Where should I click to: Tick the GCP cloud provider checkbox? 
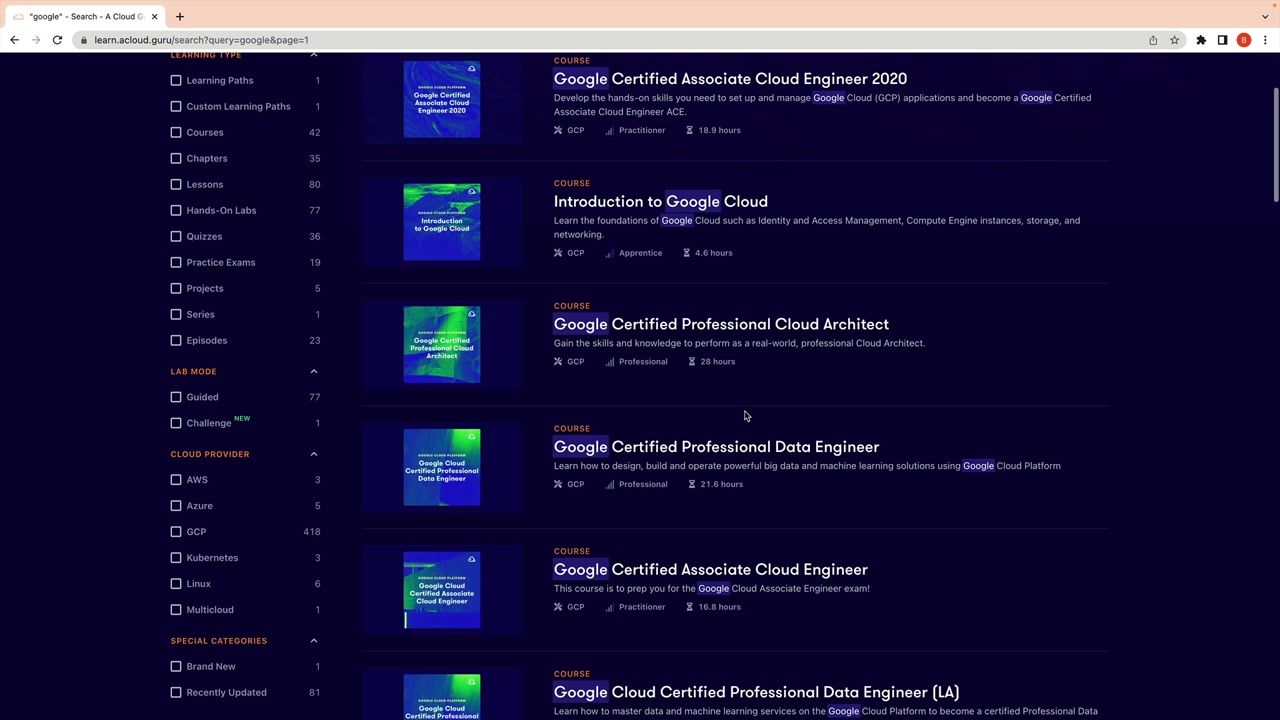tap(176, 531)
